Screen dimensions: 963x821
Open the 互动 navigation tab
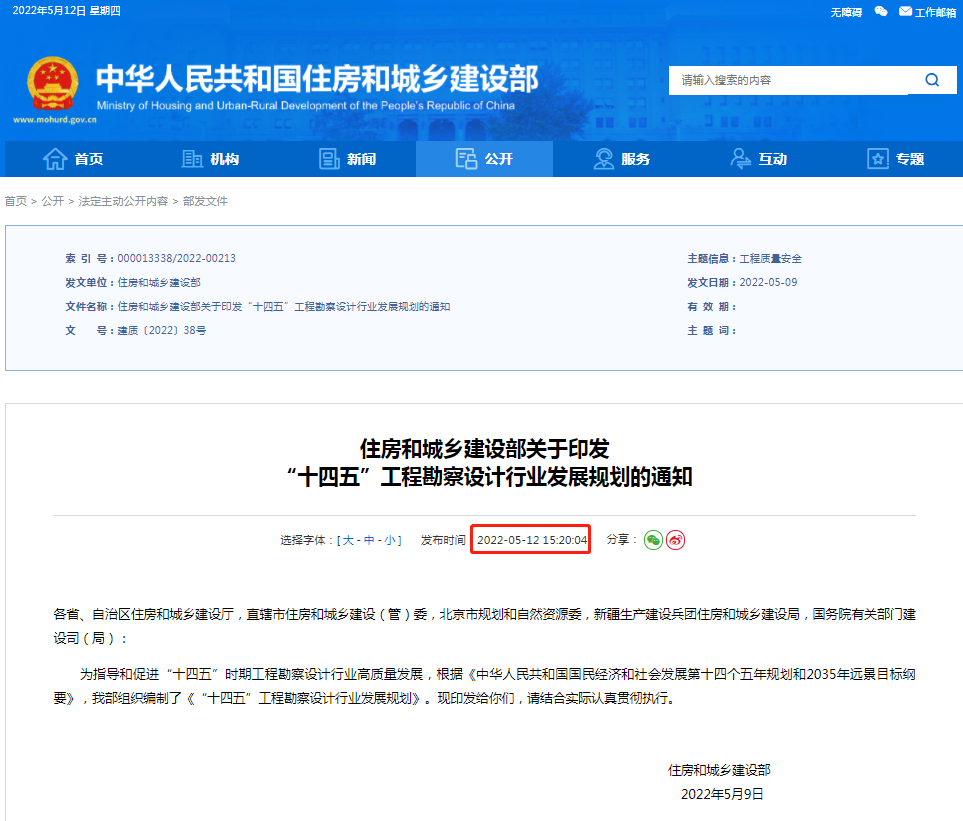pos(758,159)
